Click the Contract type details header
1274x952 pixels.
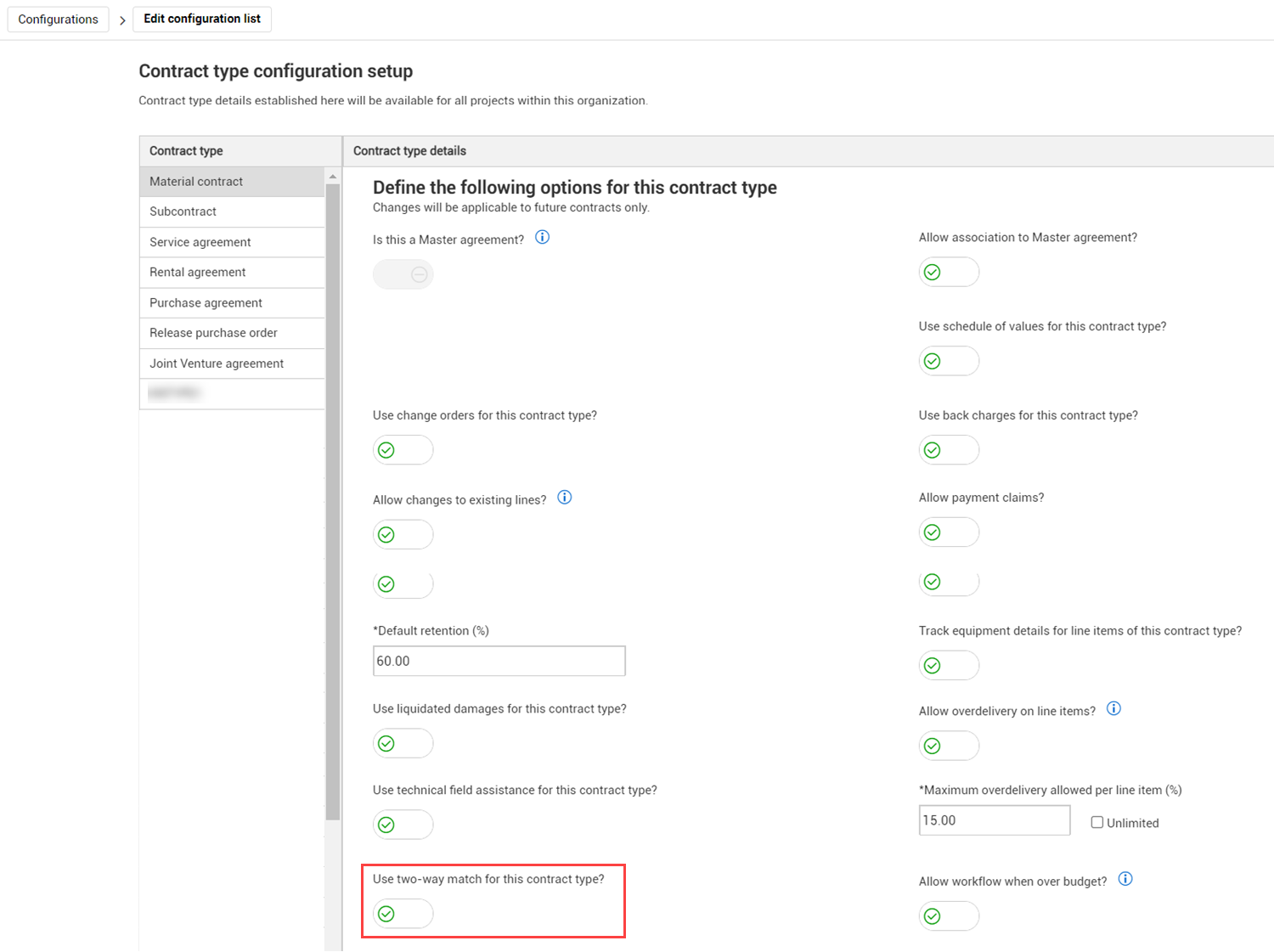pyautogui.click(x=809, y=151)
